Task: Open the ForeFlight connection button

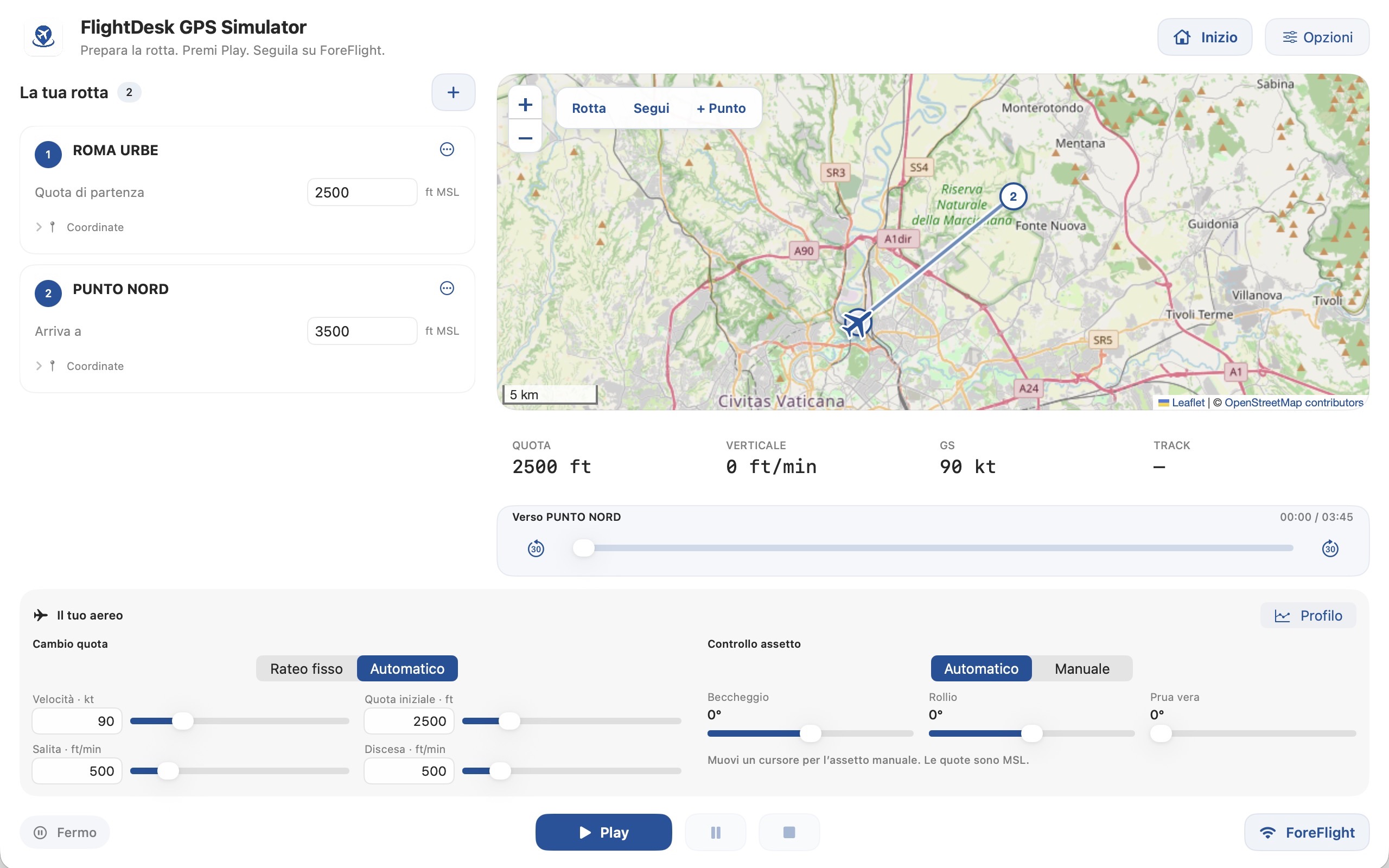Action: [x=1307, y=832]
